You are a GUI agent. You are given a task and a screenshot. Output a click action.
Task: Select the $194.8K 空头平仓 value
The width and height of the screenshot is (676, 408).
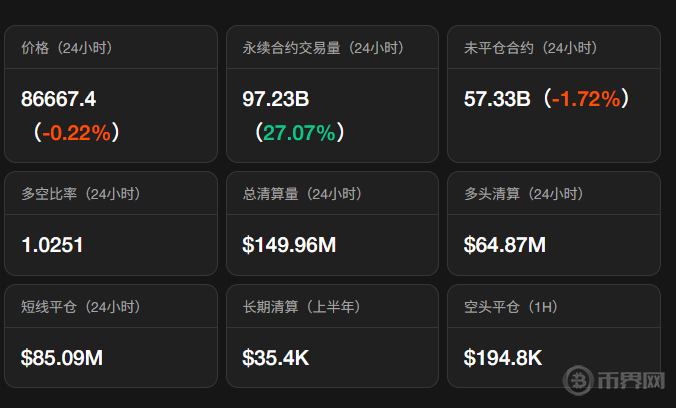[x=503, y=356]
